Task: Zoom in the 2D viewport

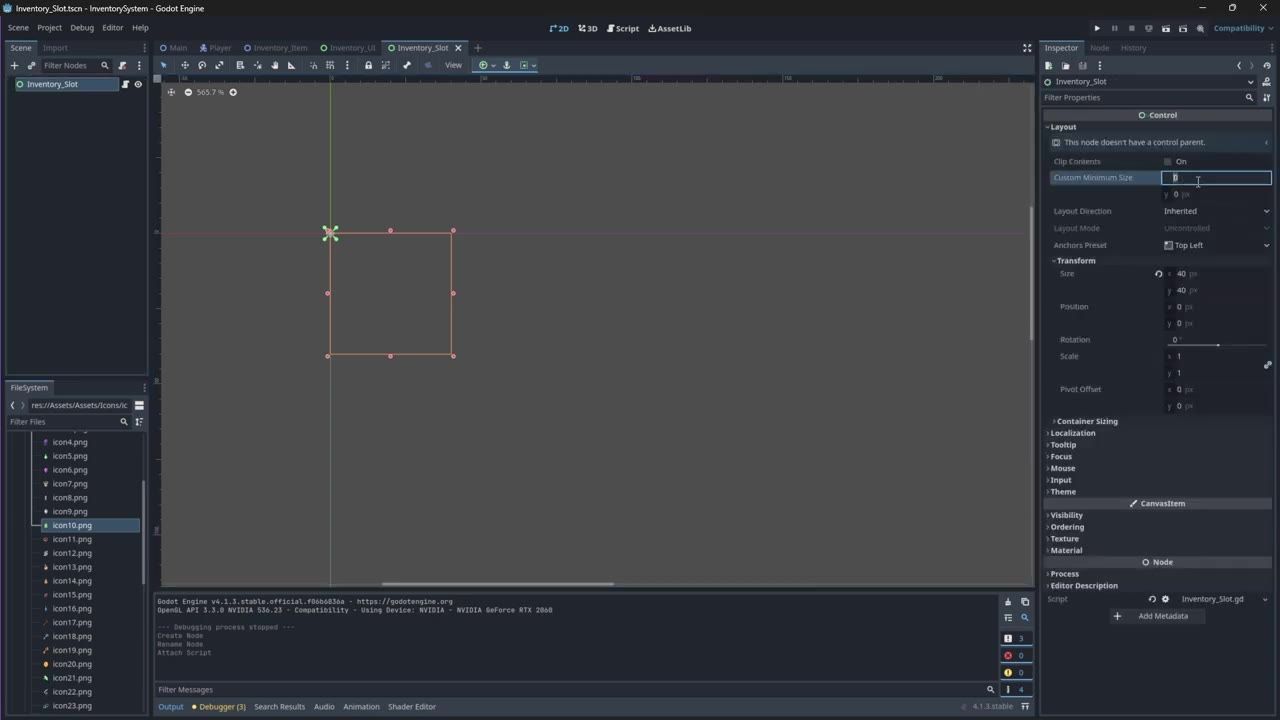Action: pyautogui.click(x=233, y=92)
